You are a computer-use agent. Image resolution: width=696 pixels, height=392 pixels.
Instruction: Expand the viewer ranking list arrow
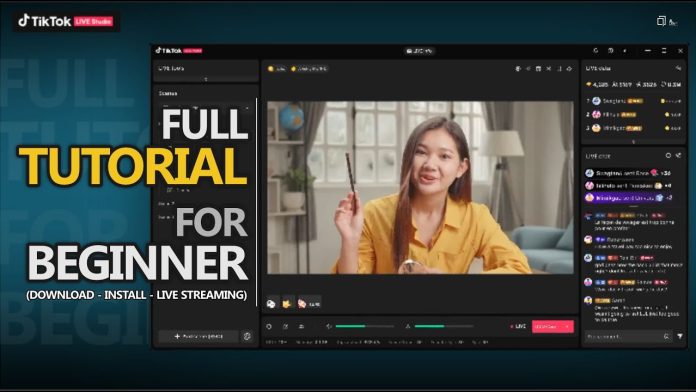coord(633,142)
